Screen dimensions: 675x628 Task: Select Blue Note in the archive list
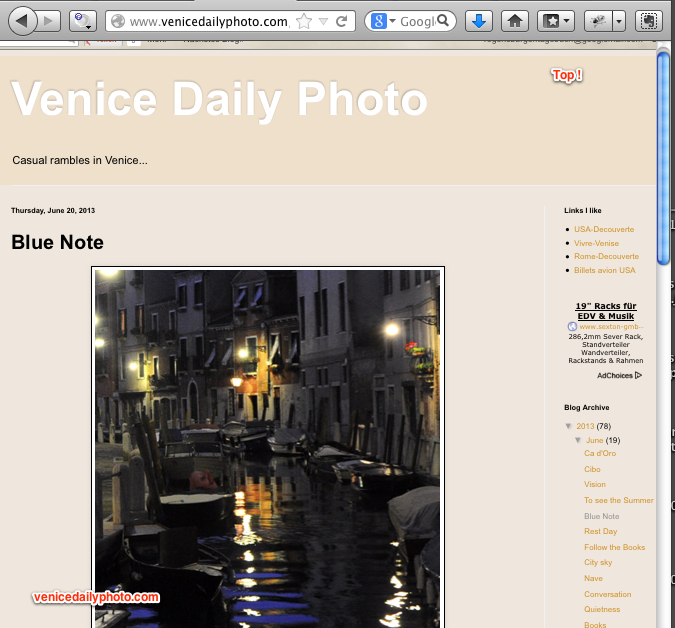[601, 516]
